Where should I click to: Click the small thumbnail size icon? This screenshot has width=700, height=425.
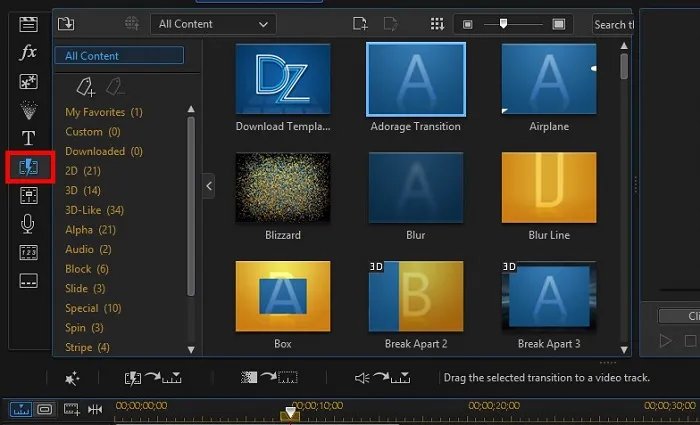(x=467, y=24)
